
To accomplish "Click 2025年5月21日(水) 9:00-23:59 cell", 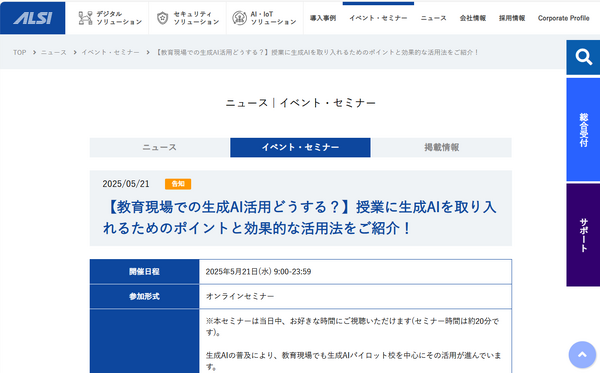I will tap(355, 272).
